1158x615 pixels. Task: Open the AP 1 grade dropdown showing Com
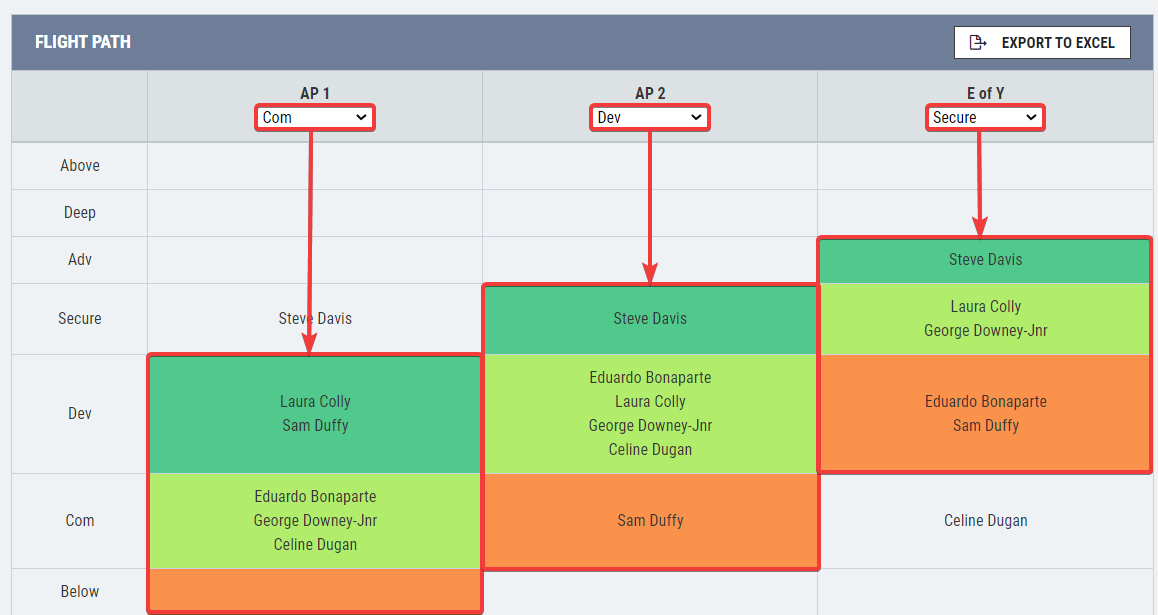pyautogui.click(x=315, y=117)
